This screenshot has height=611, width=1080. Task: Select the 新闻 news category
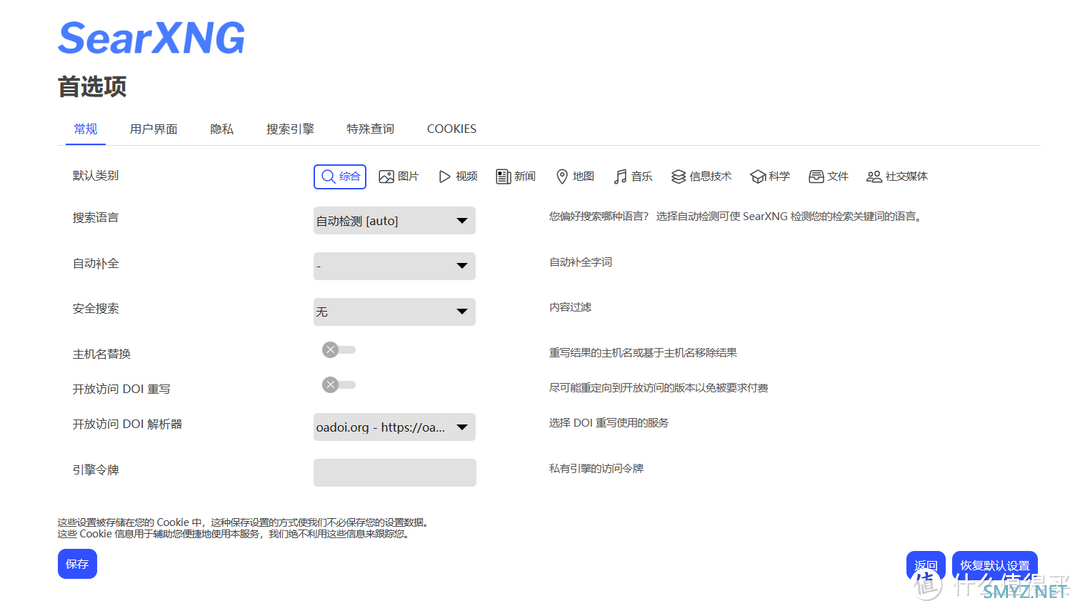(516, 176)
